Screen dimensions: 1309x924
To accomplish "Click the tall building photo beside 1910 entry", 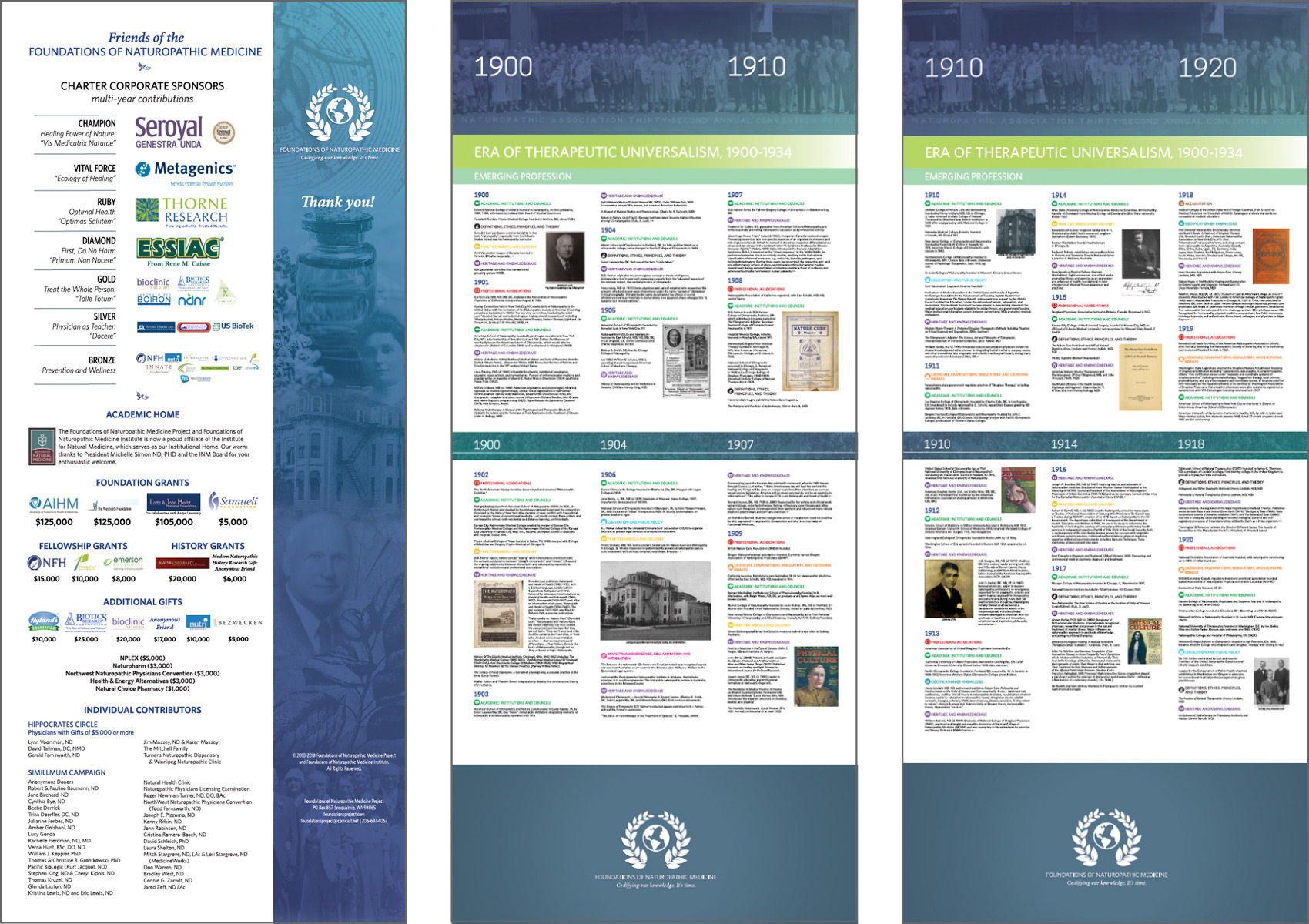I will [x=1015, y=232].
